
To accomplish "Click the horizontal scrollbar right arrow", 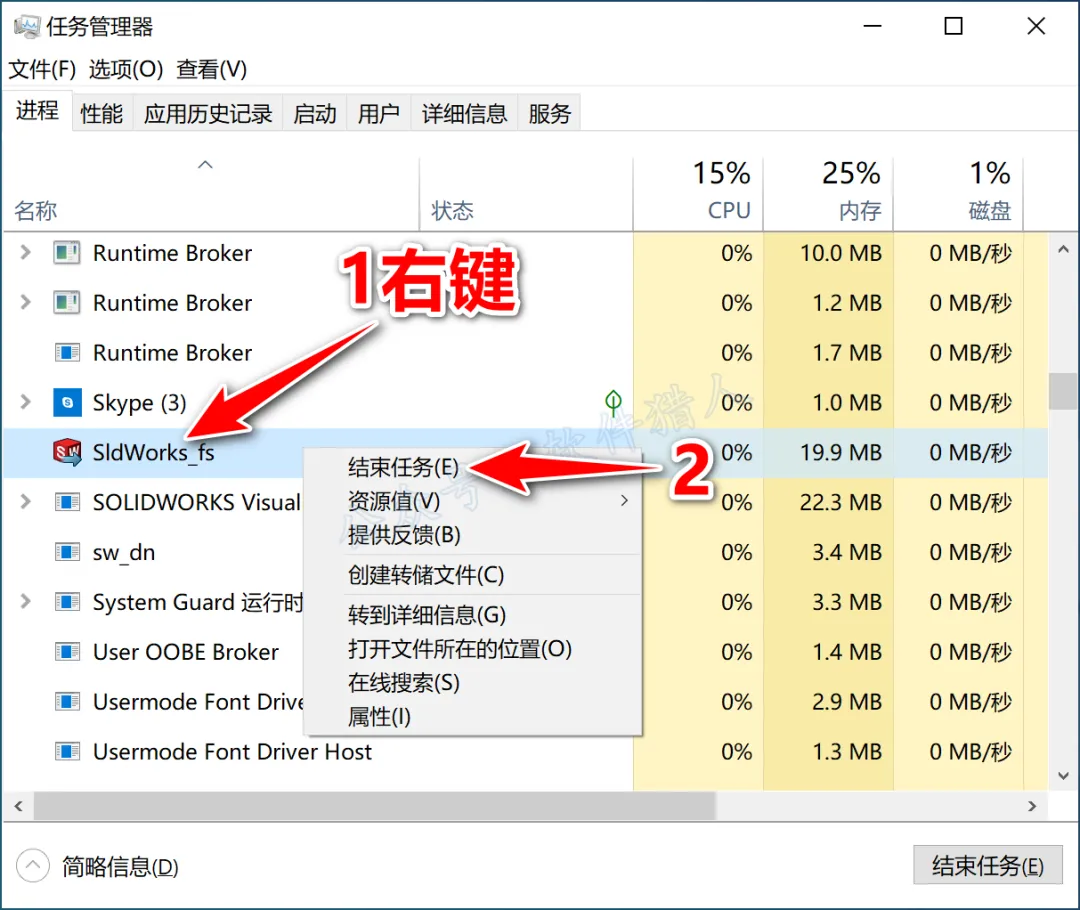I will (1032, 806).
